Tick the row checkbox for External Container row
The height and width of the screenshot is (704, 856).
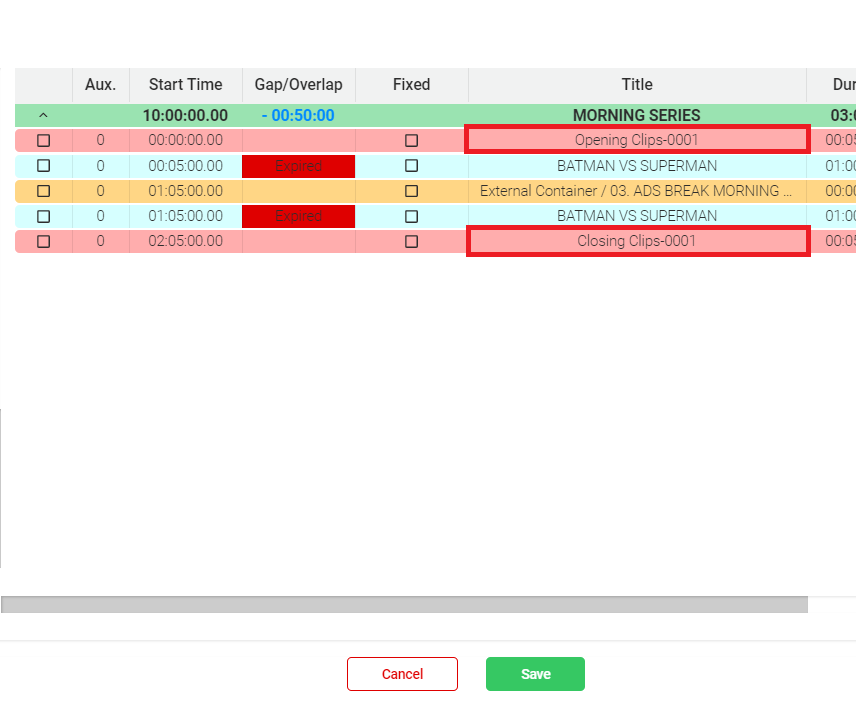[x=43, y=191]
